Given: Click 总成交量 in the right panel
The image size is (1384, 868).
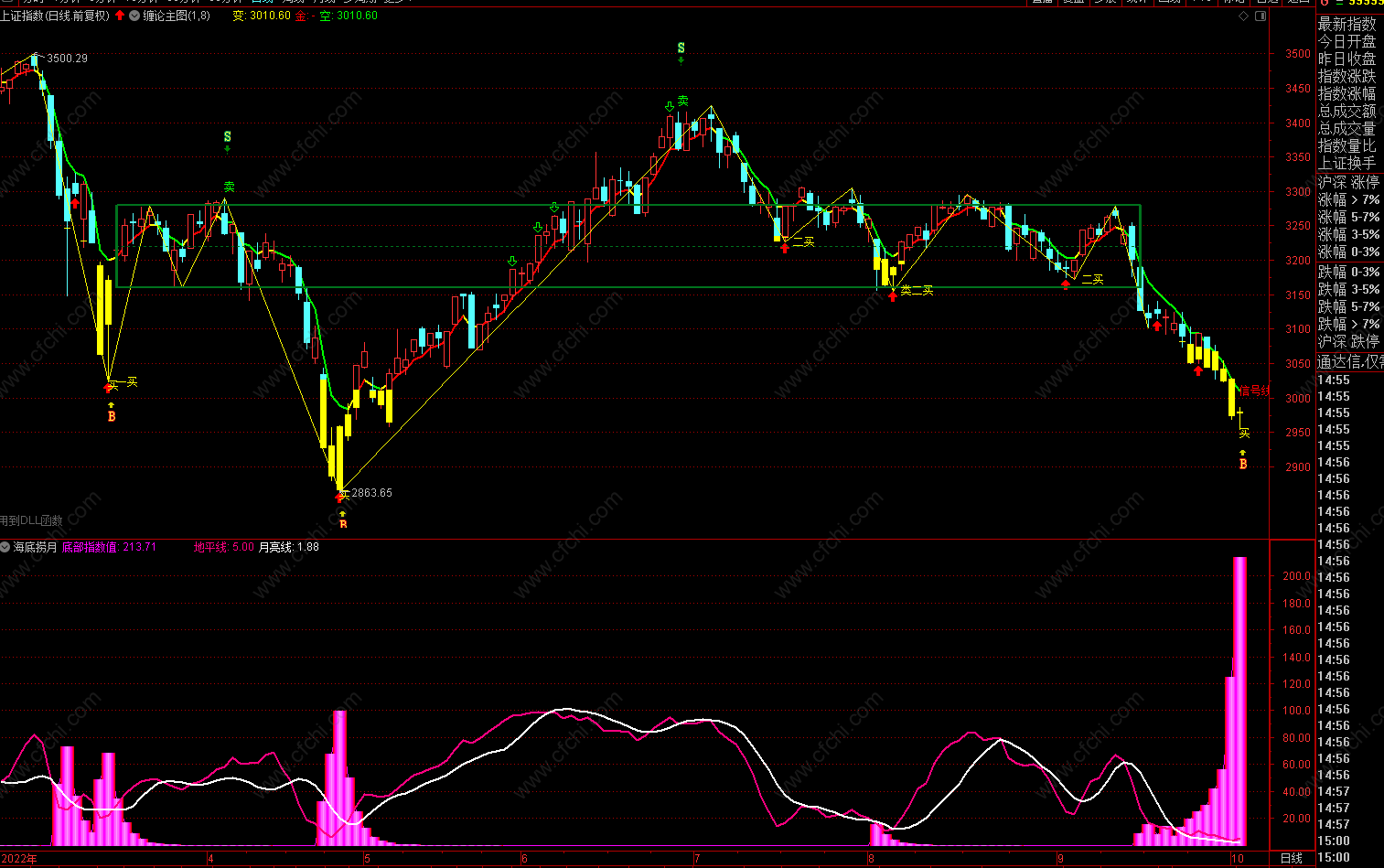Looking at the screenshot, I should point(1346,128).
